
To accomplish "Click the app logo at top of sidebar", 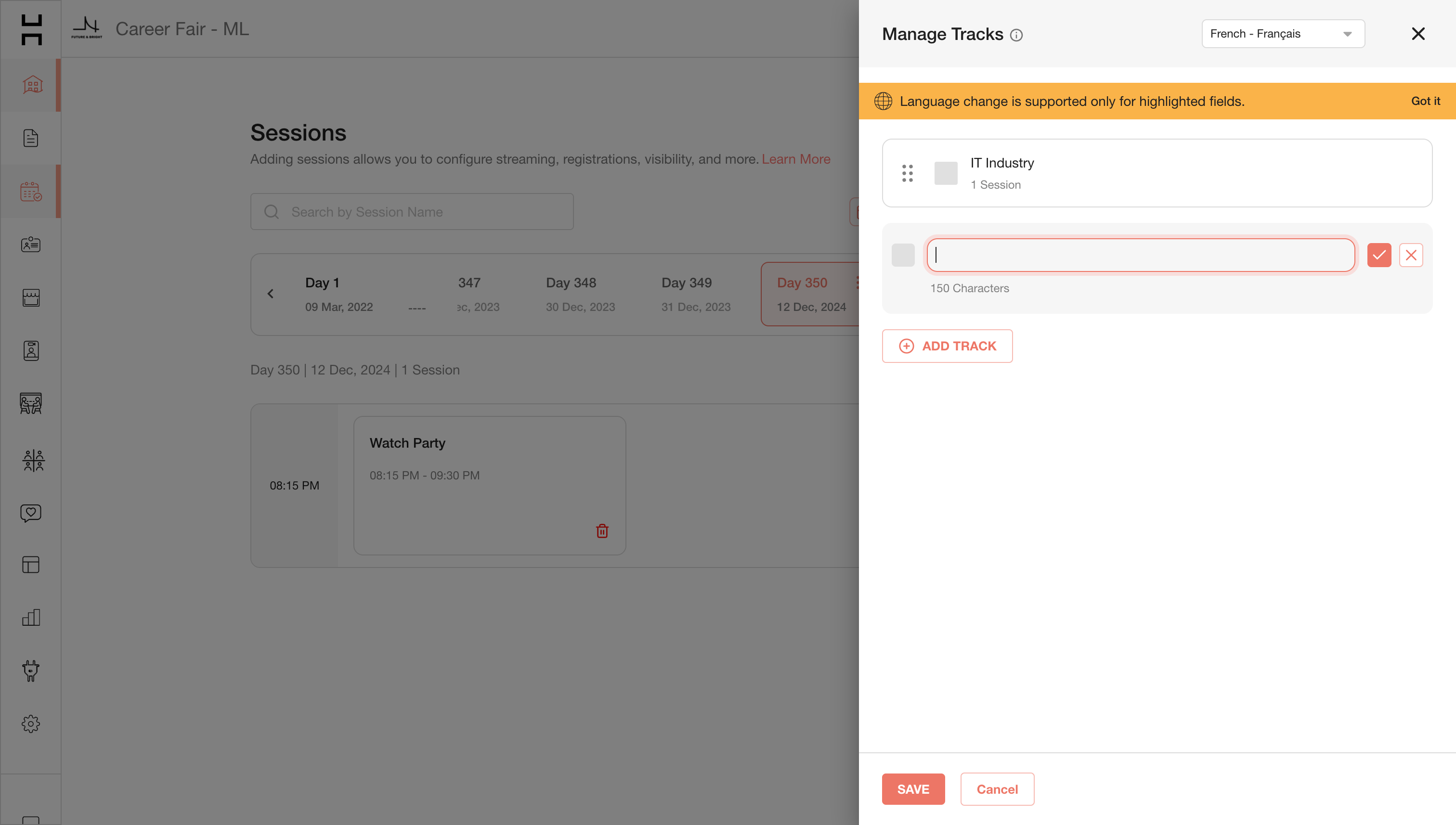I will pos(31,29).
